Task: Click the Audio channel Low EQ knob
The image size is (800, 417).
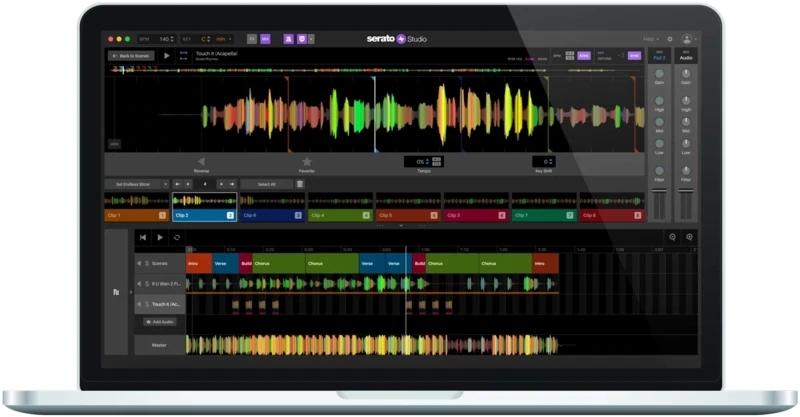Action: coord(686,144)
